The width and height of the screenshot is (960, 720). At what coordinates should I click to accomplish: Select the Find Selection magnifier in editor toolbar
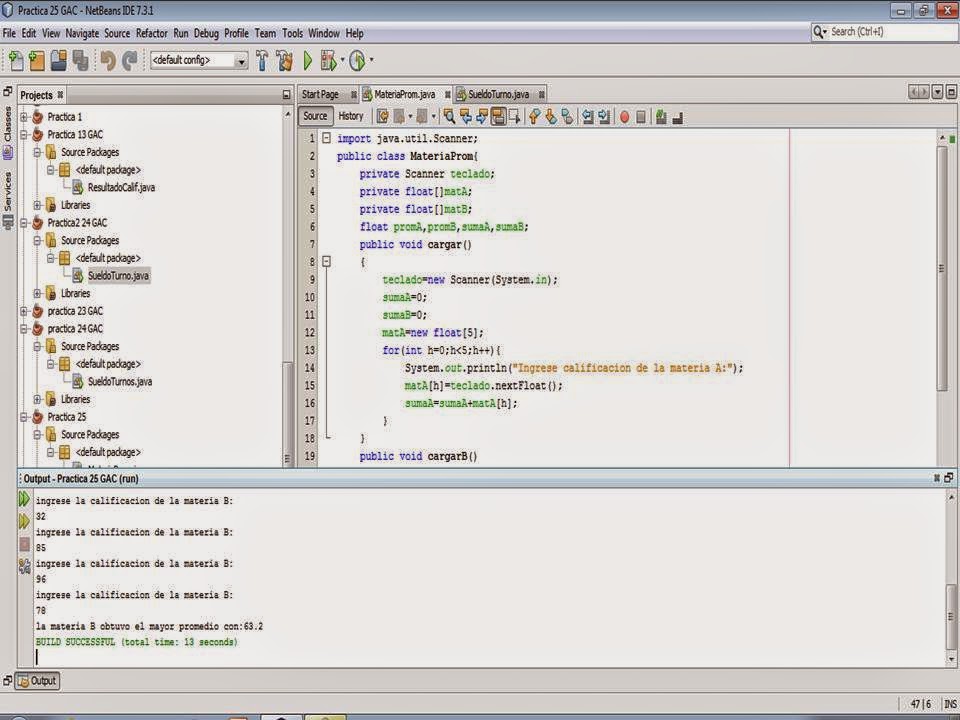point(448,116)
